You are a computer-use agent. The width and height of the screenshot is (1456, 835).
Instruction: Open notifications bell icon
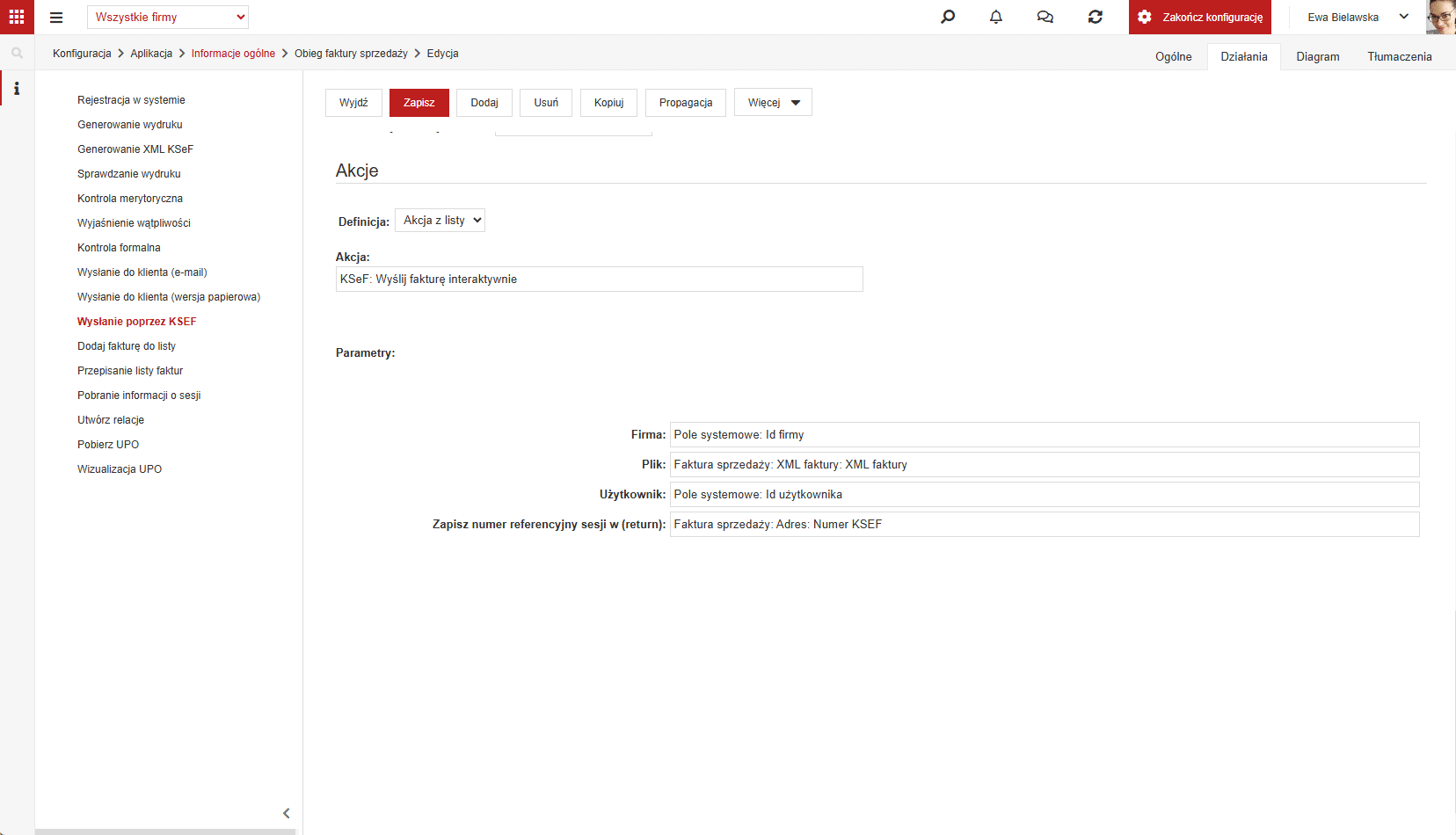996,17
